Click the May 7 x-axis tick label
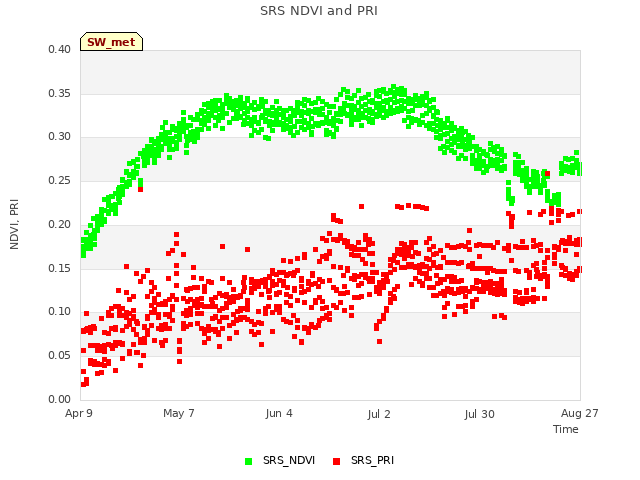640x480 pixels. point(179,413)
